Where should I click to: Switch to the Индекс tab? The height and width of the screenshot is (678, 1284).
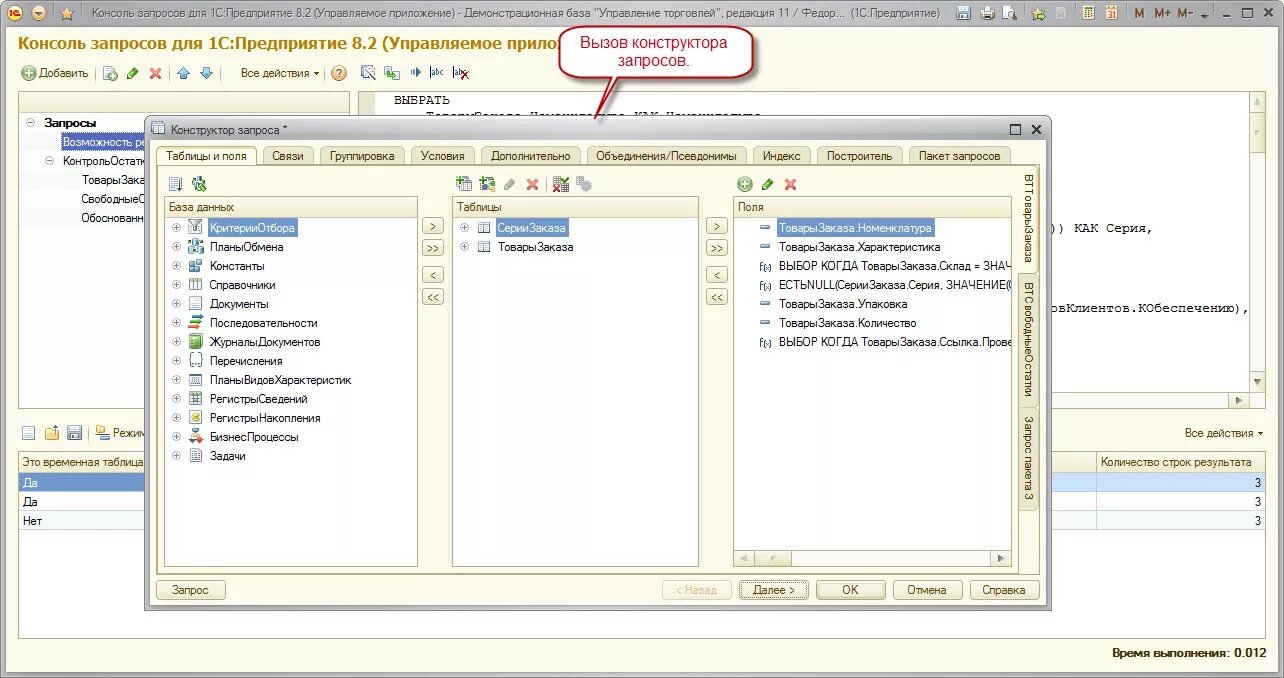[x=781, y=156]
